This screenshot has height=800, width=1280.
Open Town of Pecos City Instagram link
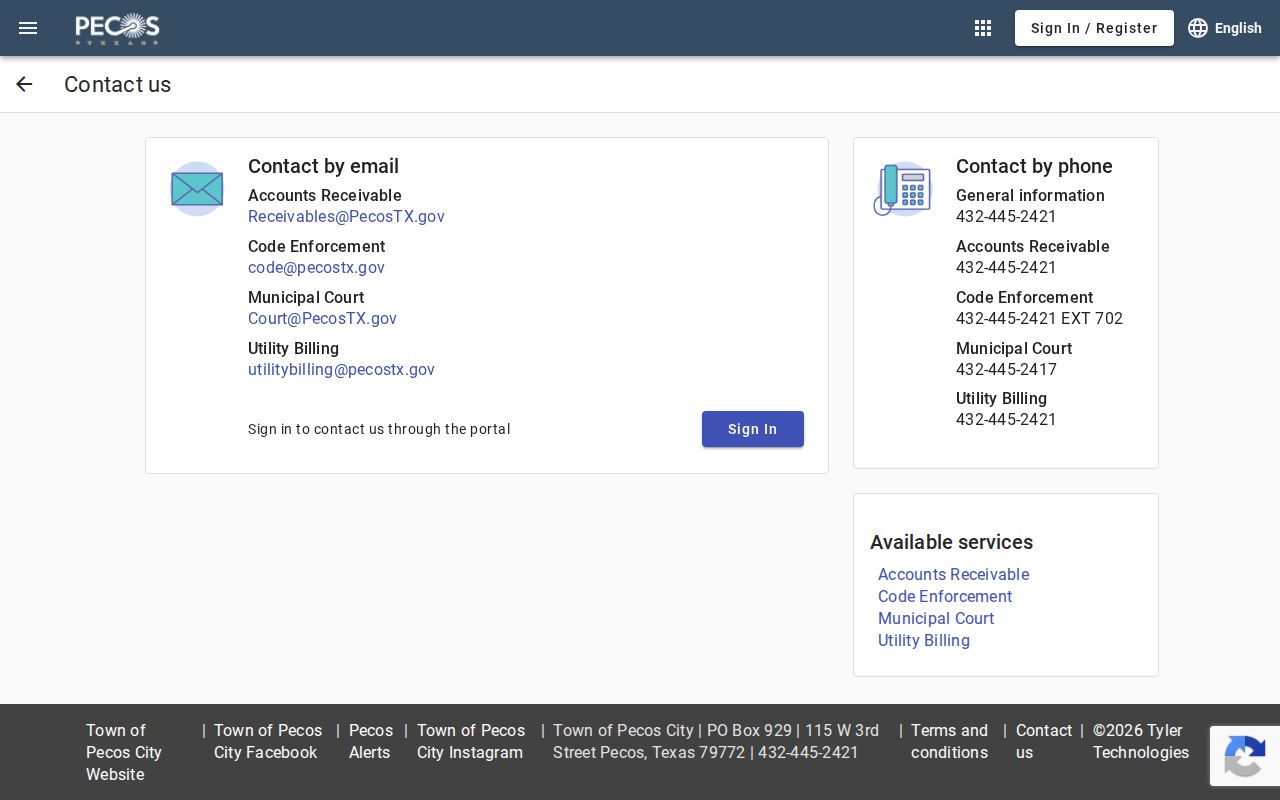pos(471,741)
